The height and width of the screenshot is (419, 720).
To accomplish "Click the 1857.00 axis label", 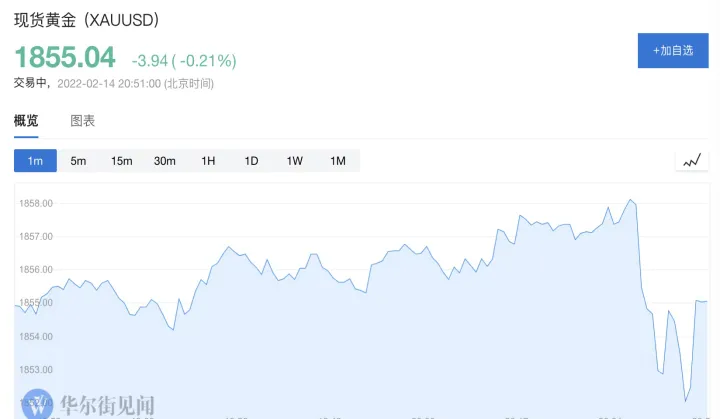I will click(x=36, y=237).
